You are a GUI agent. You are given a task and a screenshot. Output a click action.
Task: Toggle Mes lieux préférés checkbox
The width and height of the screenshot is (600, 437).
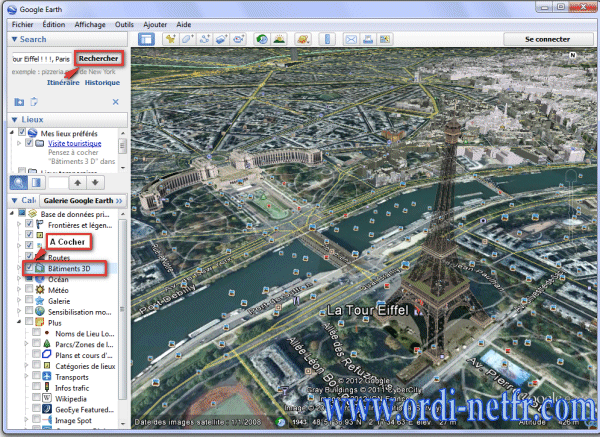pos(22,132)
